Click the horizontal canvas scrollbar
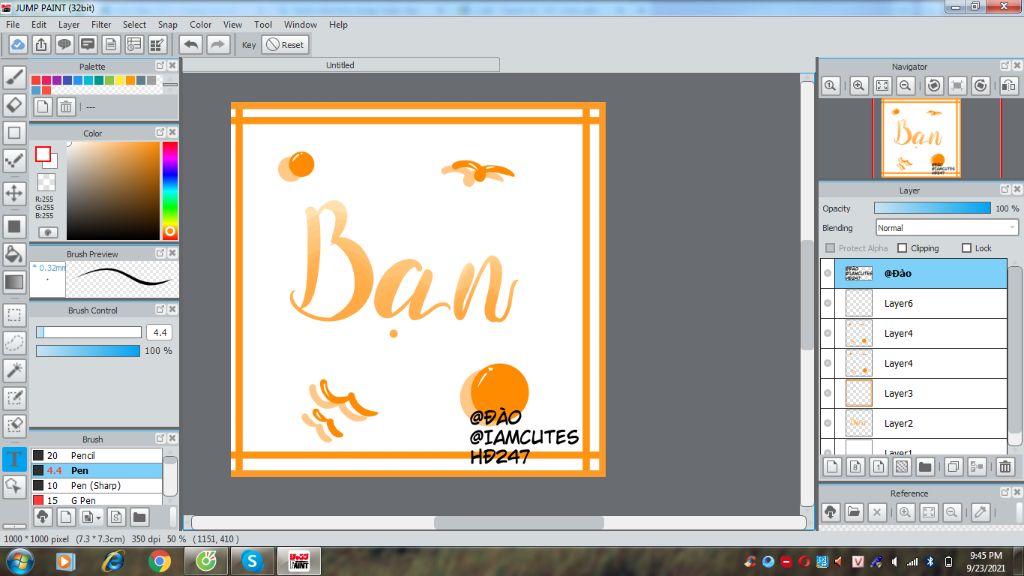 click(x=519, y=522)
